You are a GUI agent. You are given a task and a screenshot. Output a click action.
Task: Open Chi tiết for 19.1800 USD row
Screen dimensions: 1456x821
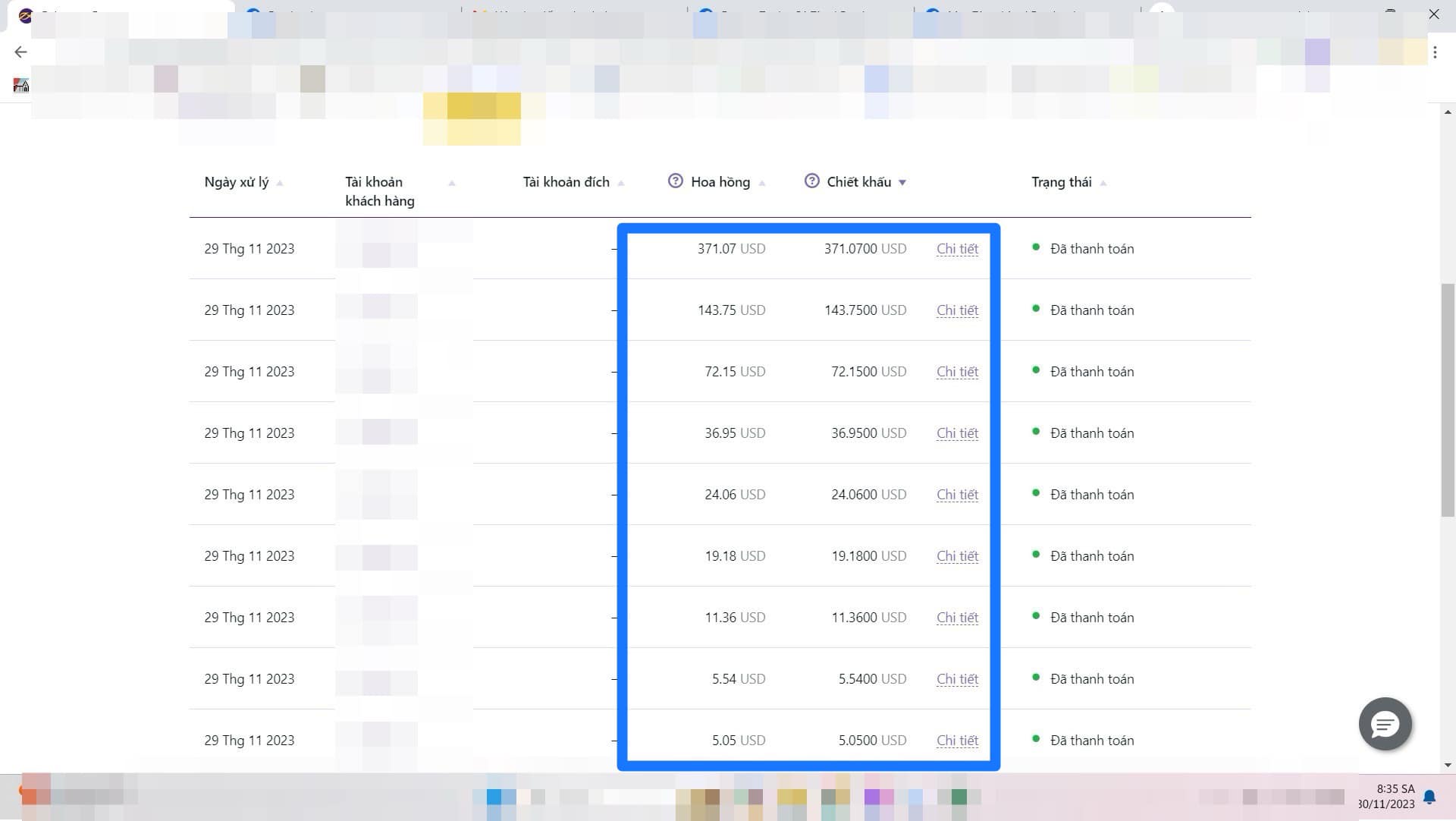(x=957, y=556)
